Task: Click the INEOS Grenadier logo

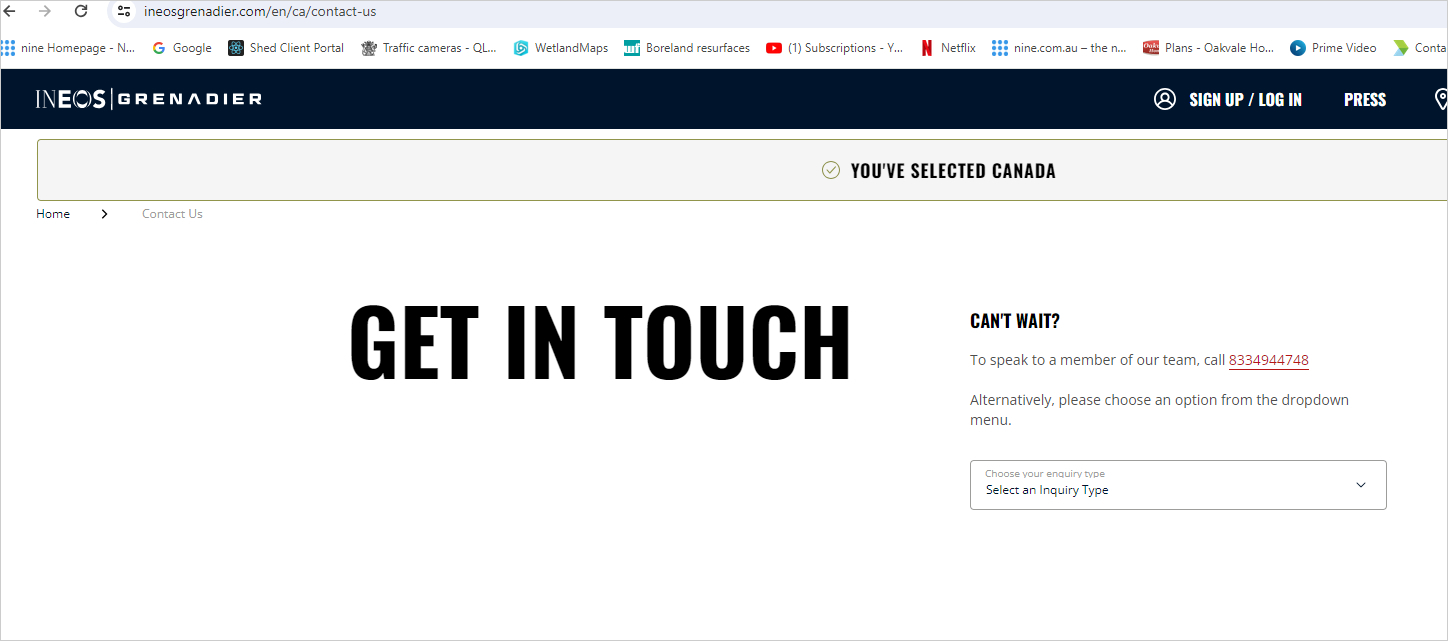Action: tap(149, 98)
